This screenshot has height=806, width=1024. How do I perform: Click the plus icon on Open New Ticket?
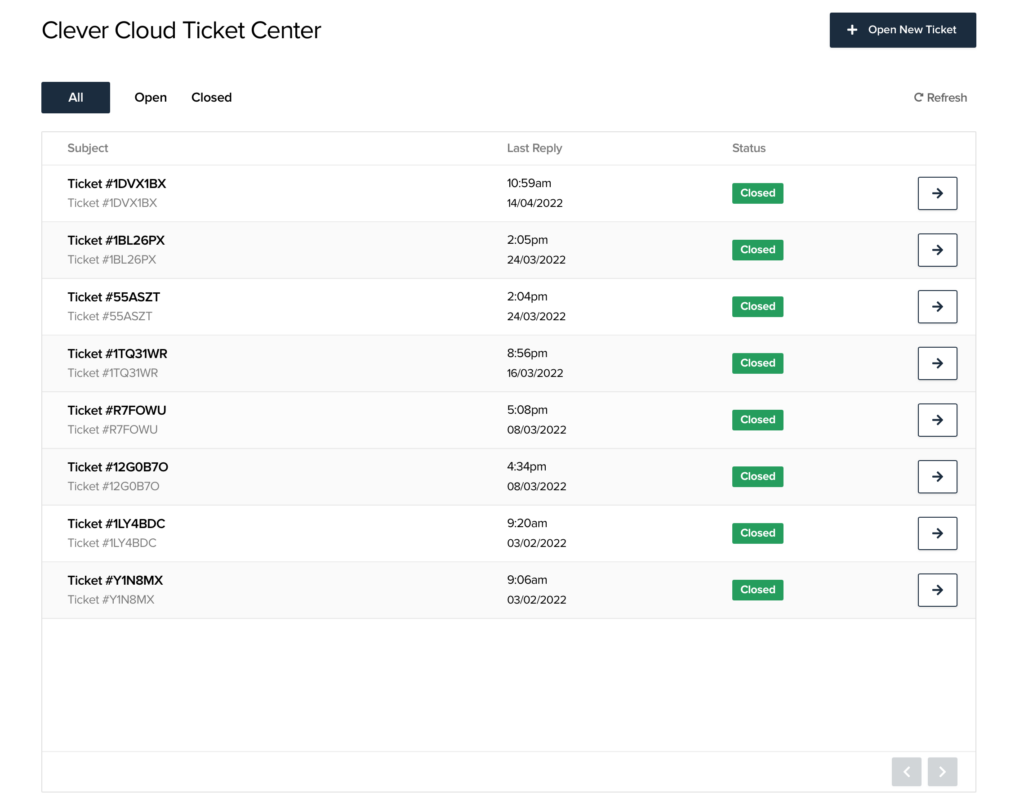(851, 30)
